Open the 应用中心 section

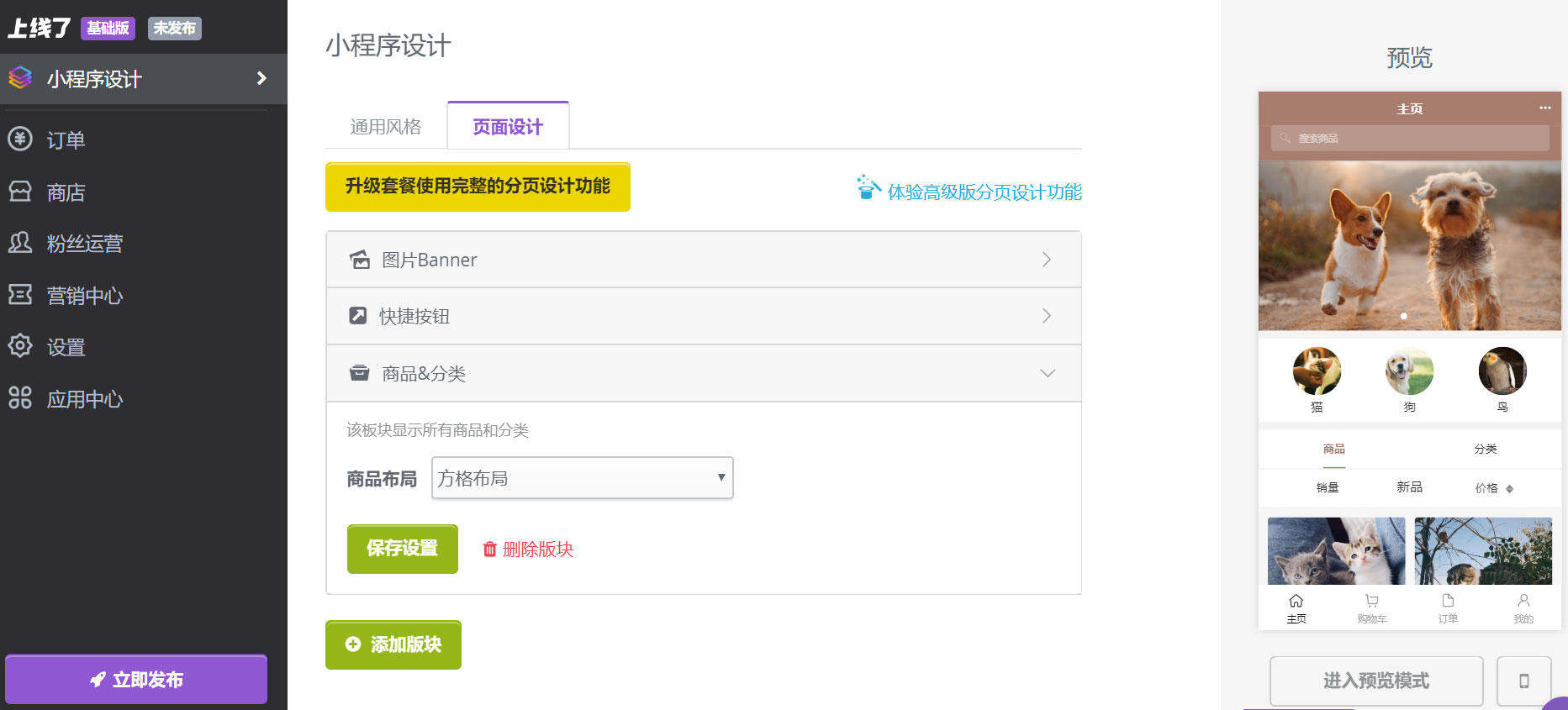coord(83,399)
